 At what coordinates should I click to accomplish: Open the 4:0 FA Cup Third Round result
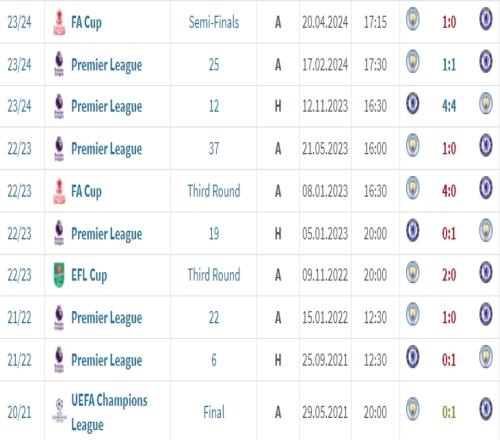449,191
